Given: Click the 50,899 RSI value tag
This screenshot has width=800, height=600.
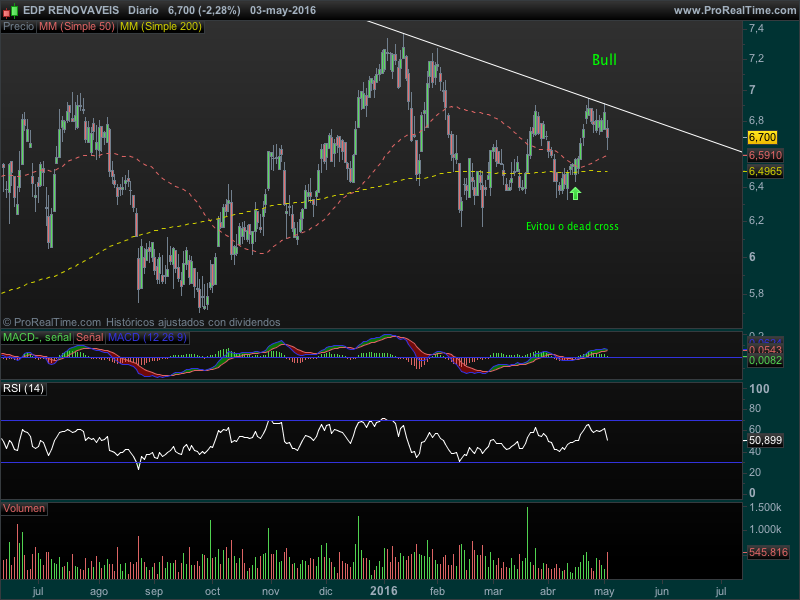Looking at the screenshot, I should [765, 440].
